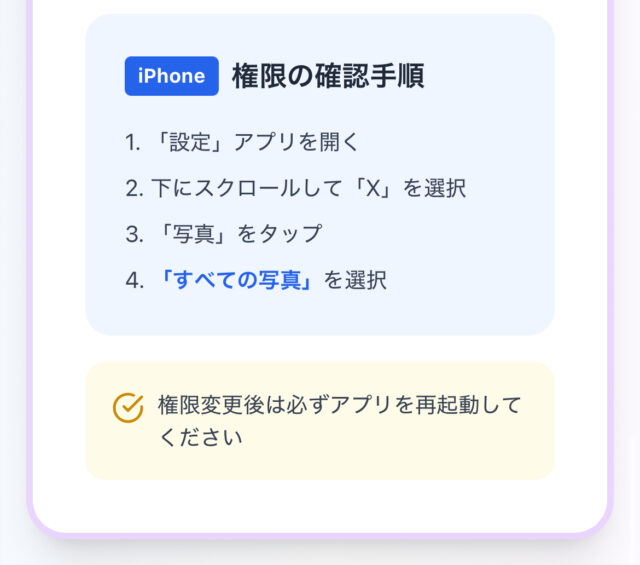
Task: Click the list number 3.
Action: pos(134,234)
